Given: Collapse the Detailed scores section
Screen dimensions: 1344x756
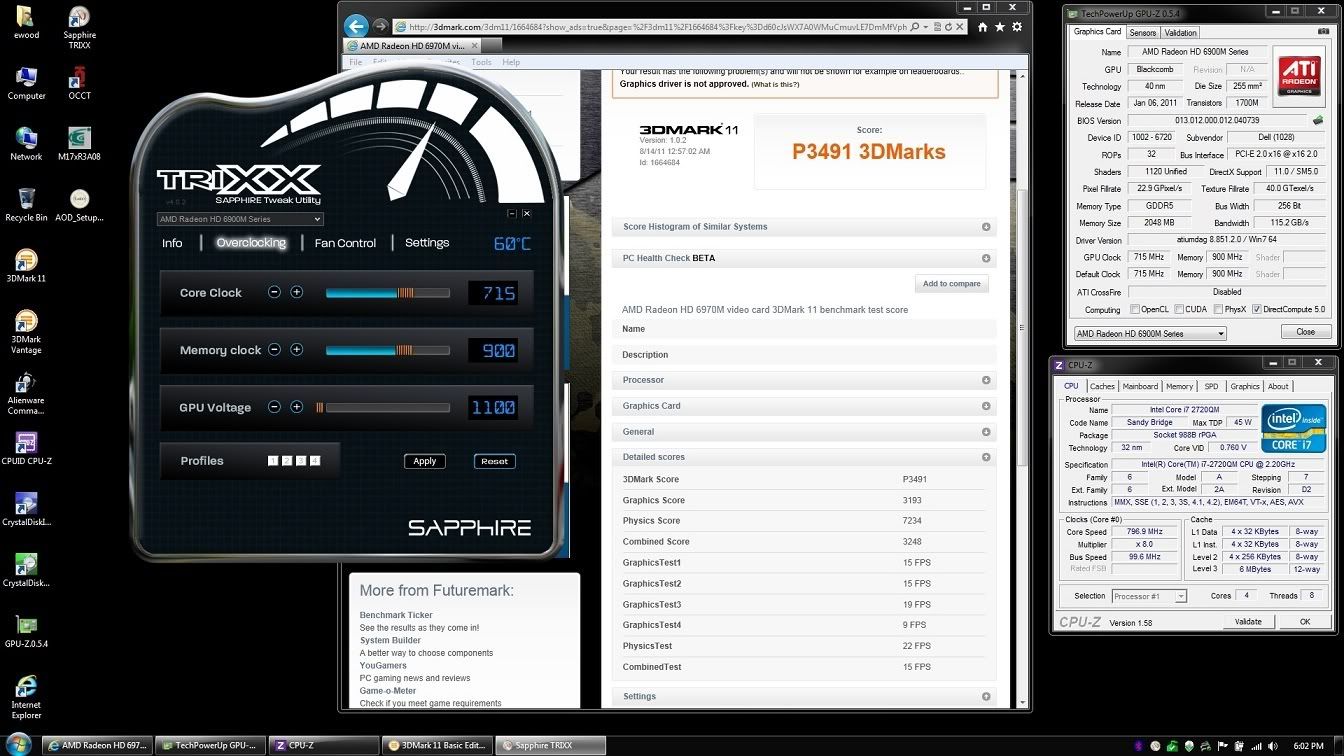Looking at the screenshot, I should point(986,457).
